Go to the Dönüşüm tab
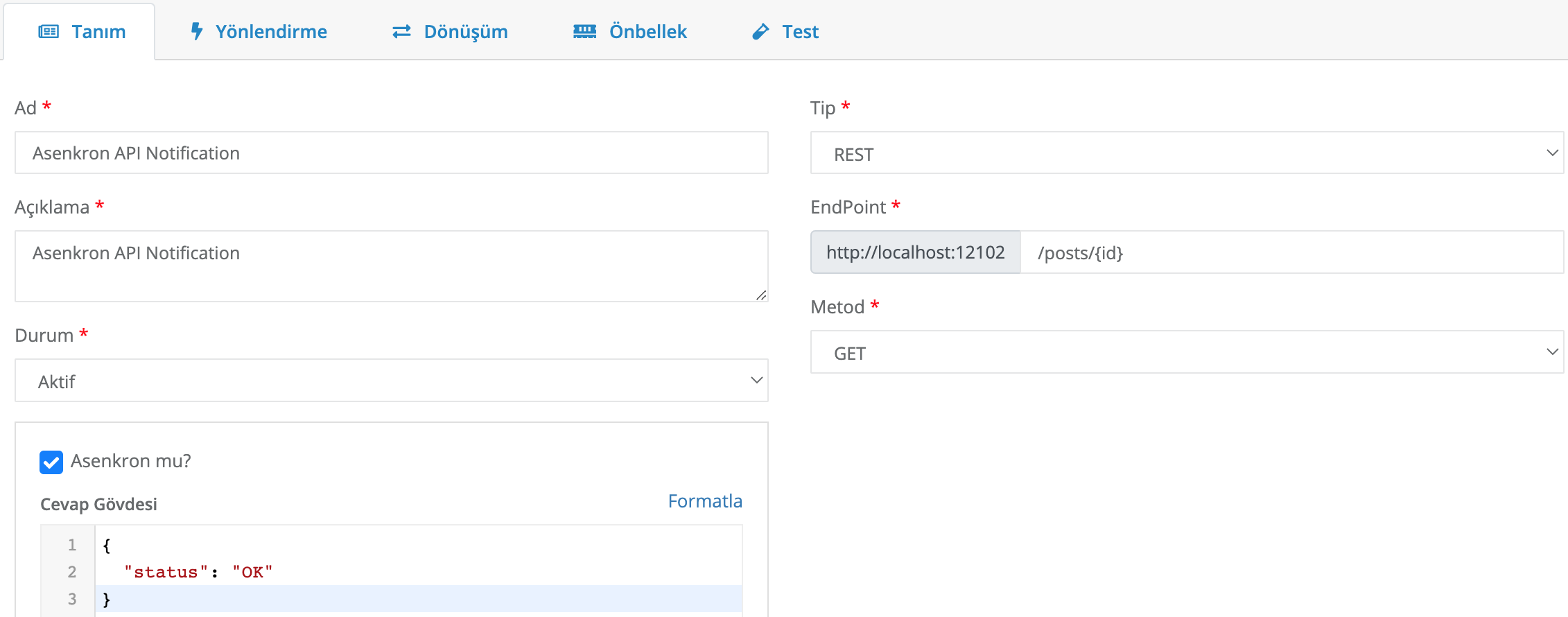 point(450,32)
